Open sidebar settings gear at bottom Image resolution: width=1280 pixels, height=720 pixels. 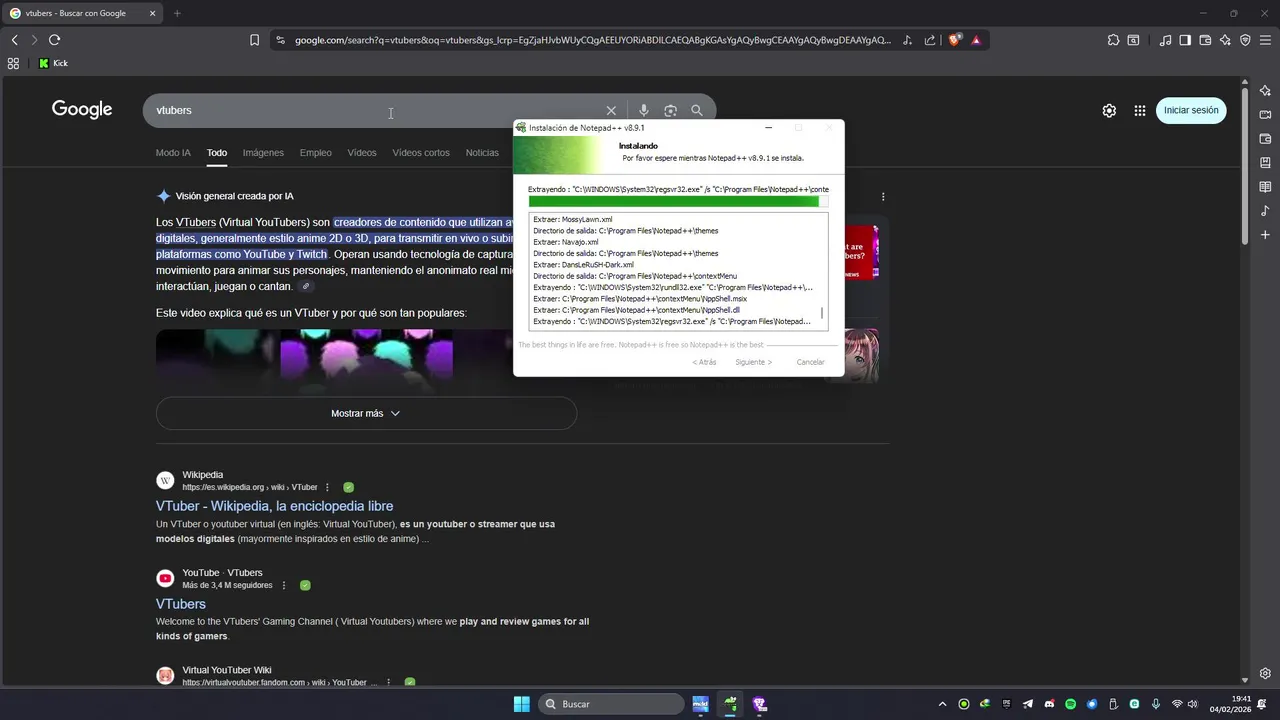tap(1265, 674)
